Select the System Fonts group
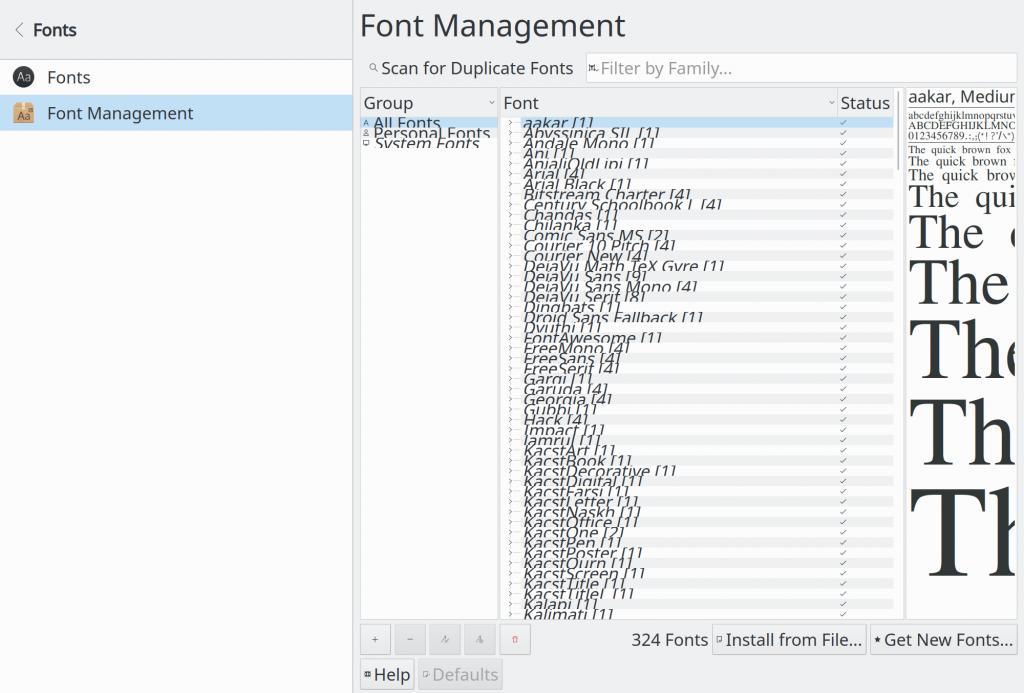The image size is (1024, 693). point(426,144)
